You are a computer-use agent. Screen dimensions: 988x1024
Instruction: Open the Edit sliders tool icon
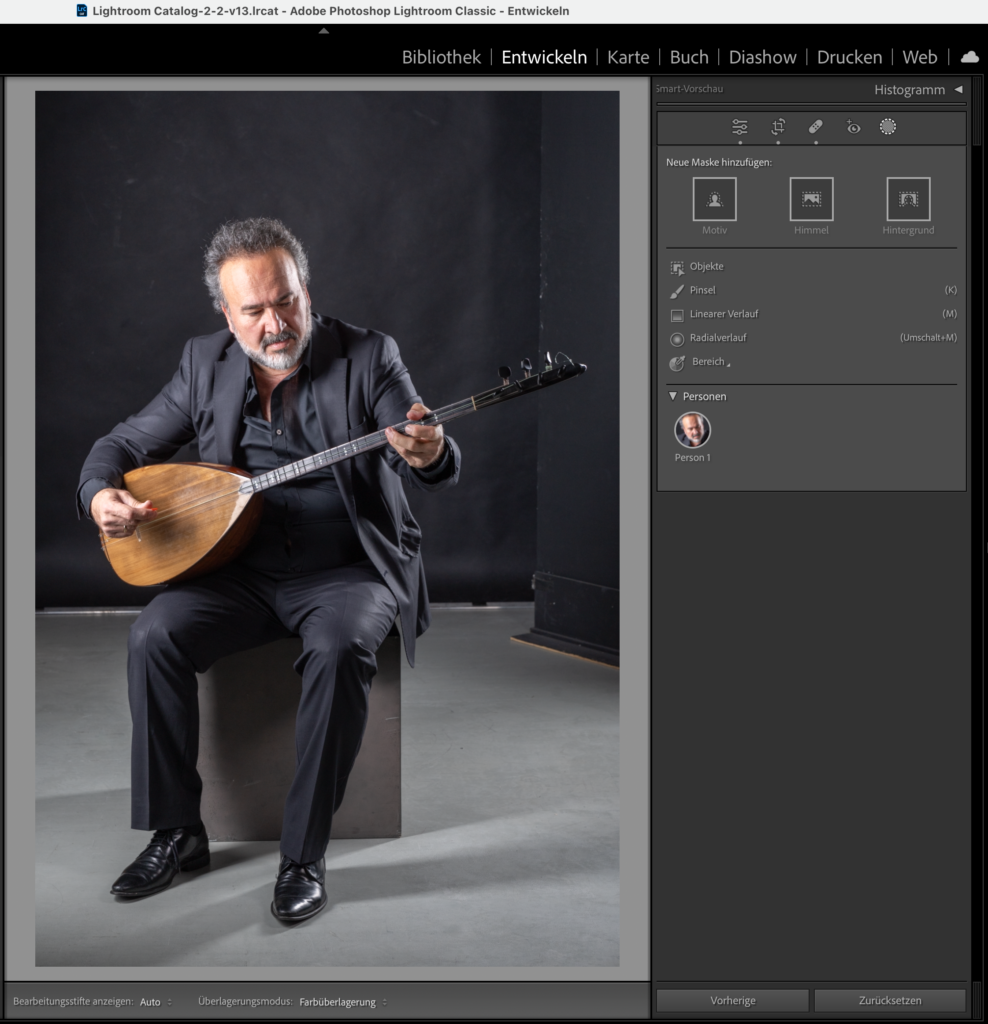(x=740, y=127)
